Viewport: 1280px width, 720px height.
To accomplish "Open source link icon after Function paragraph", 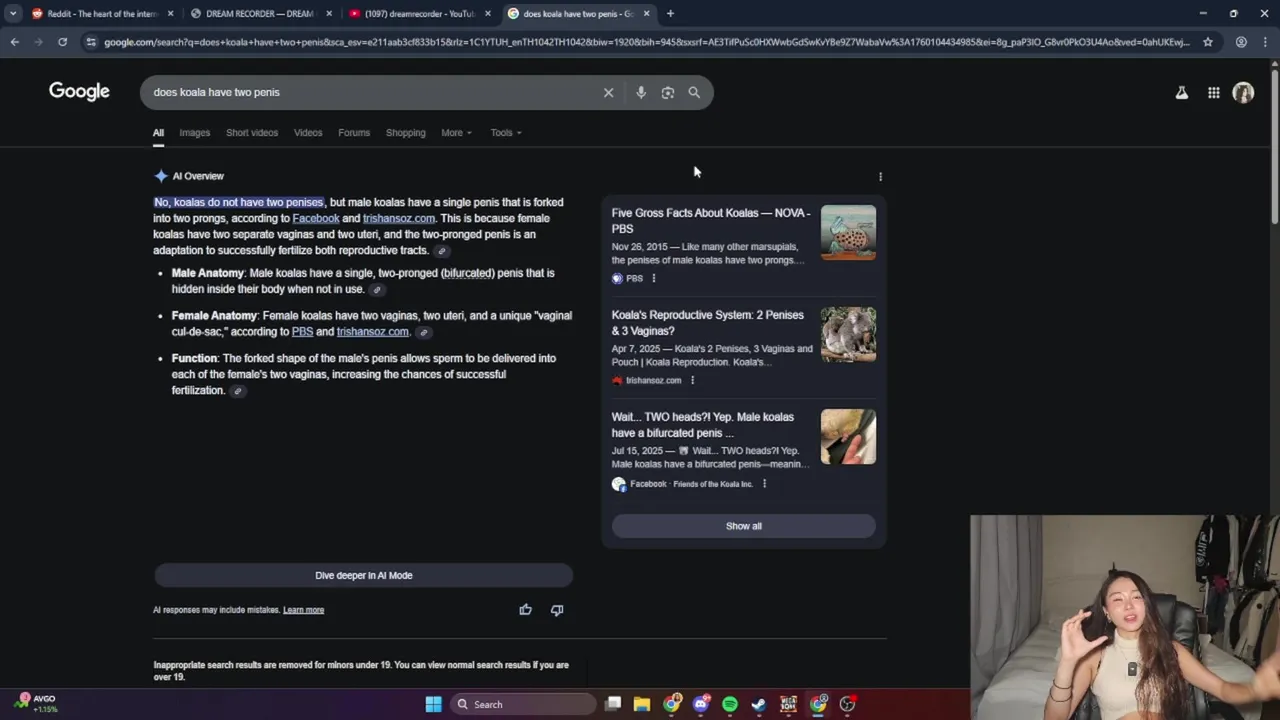I will [238, 391].
